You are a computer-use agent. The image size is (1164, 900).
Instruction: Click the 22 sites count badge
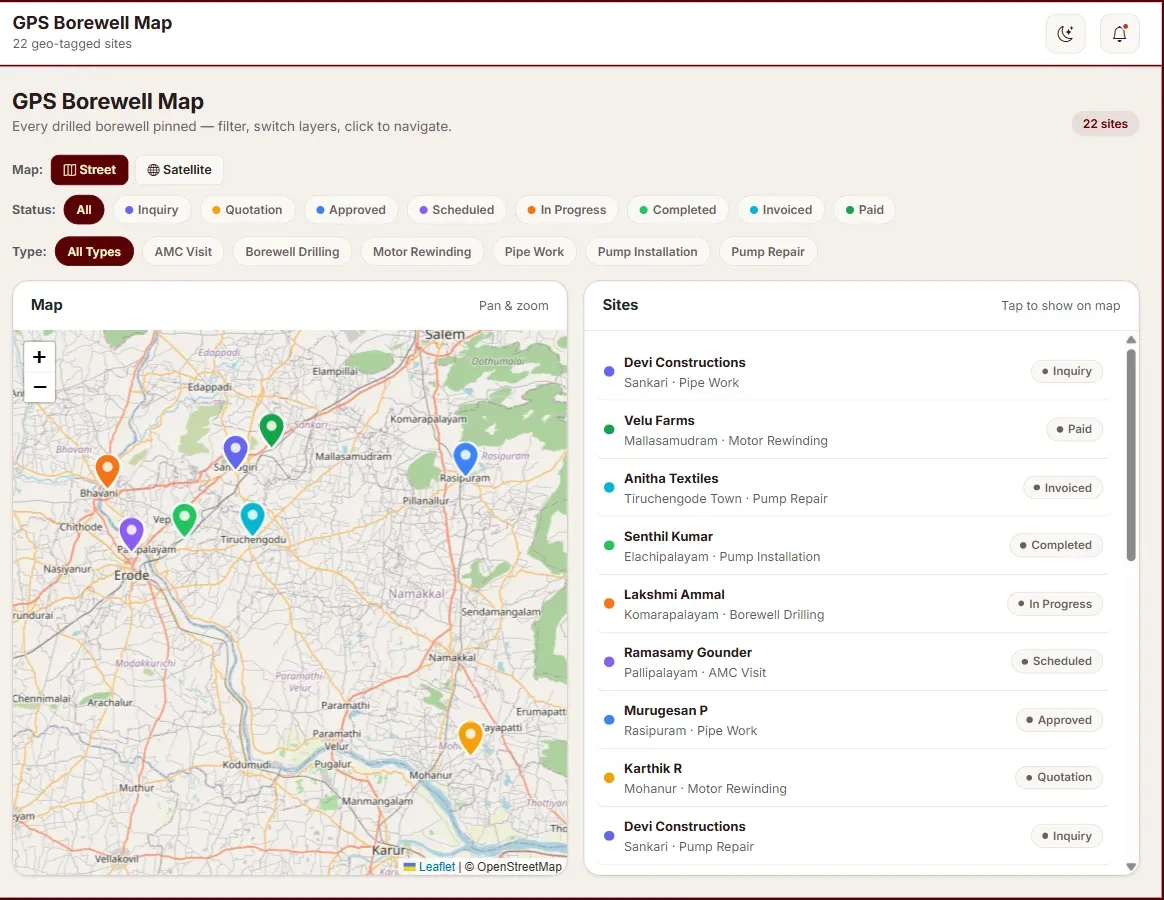coord(1105,124)
